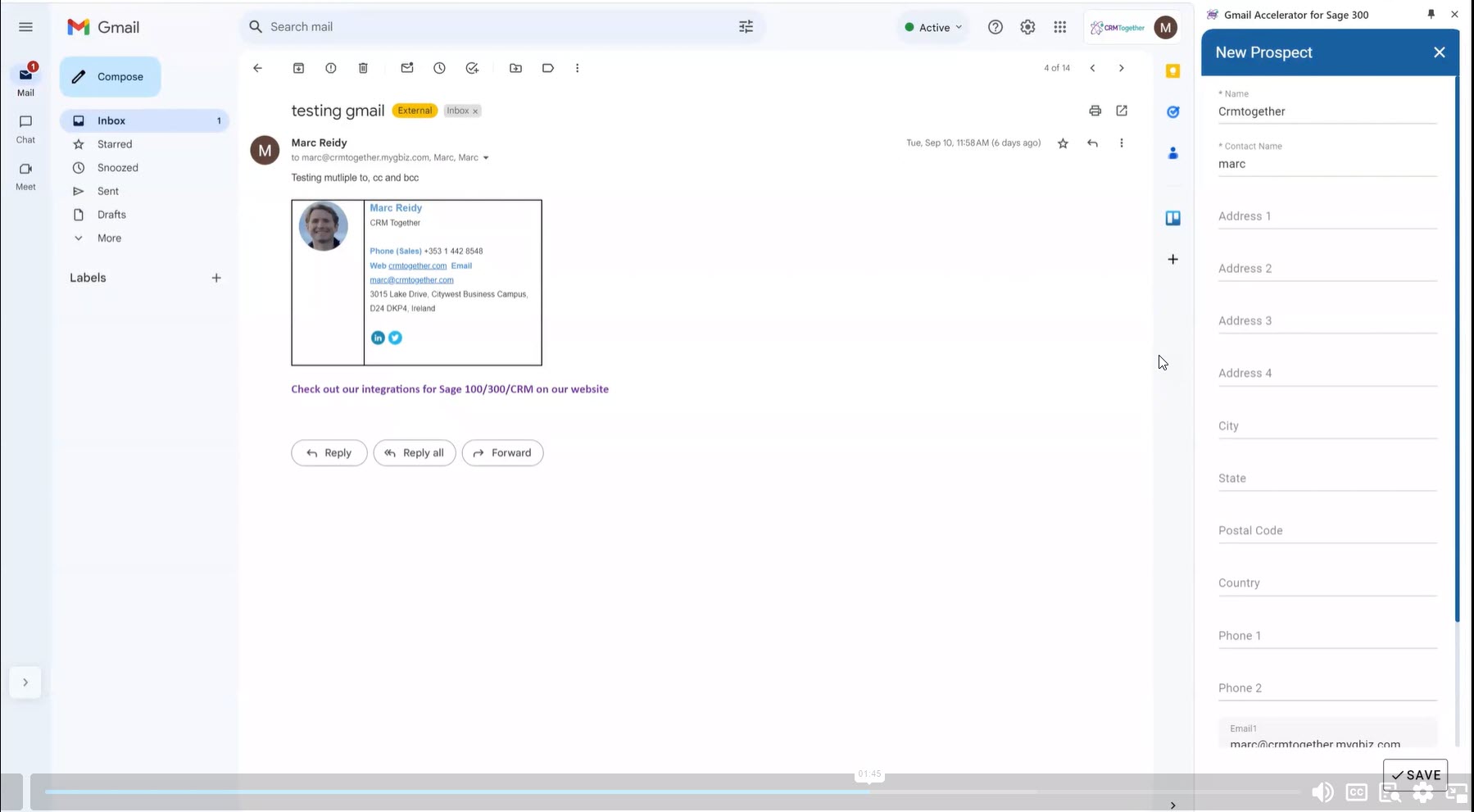Show search filter options
Screen dimensions: 1474x812
click(746, 27)
